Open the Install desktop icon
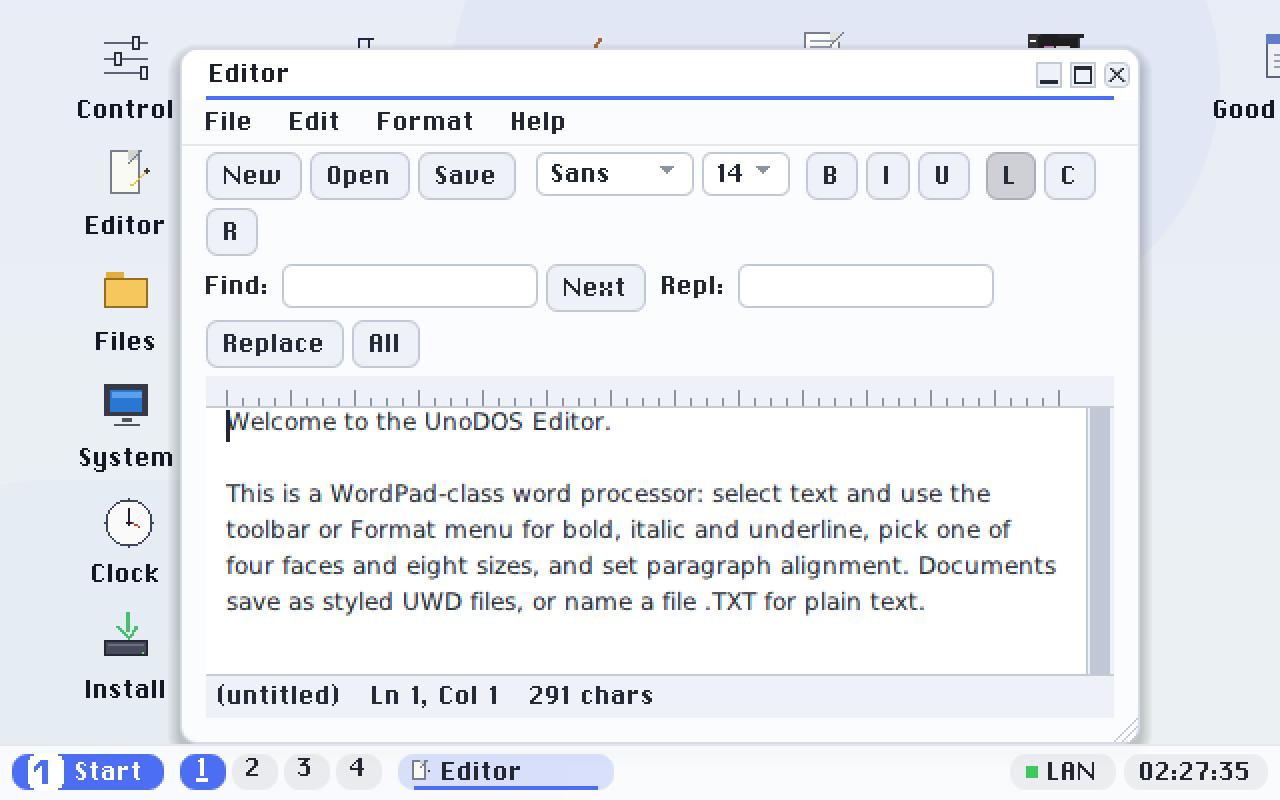Image resolution: width=1280 pixels, height=800 pixels. point(126,658)
